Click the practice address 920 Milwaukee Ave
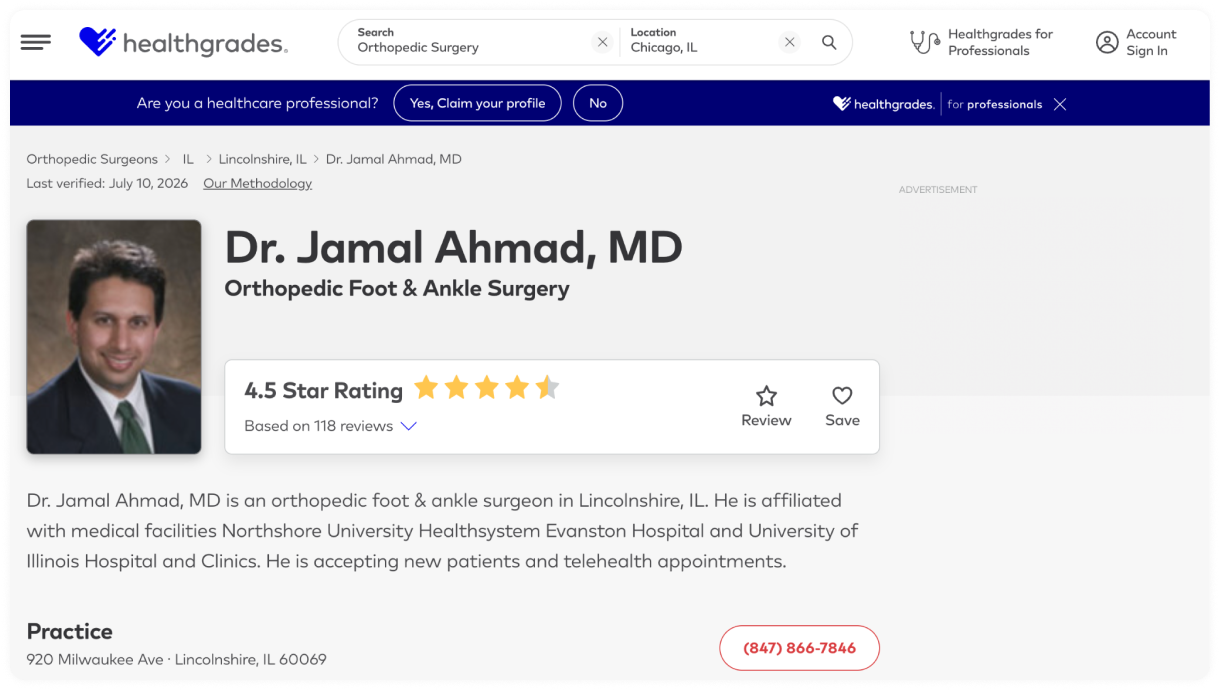 tap(176, 659)
